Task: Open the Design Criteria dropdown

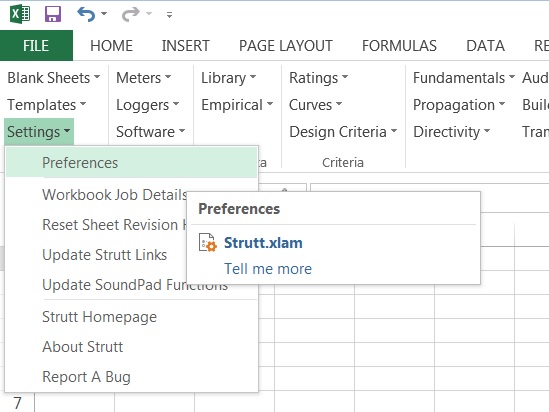Action: [x=343, y=132]
